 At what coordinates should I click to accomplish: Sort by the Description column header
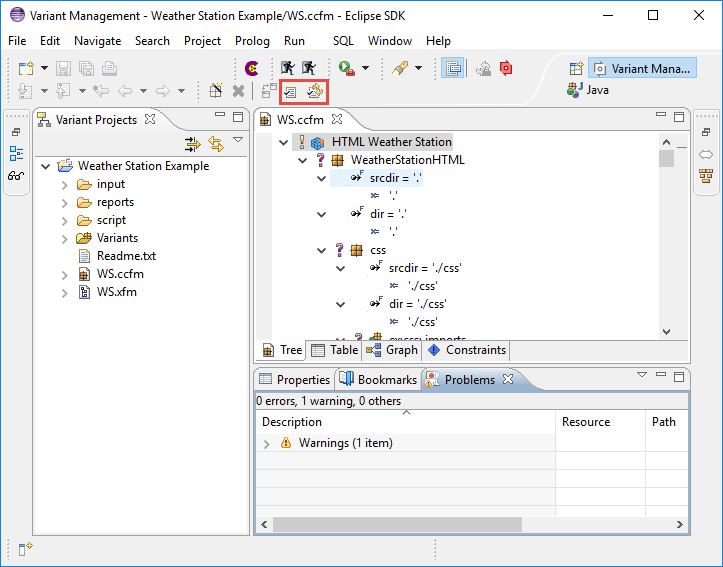[x=406, y=422]
